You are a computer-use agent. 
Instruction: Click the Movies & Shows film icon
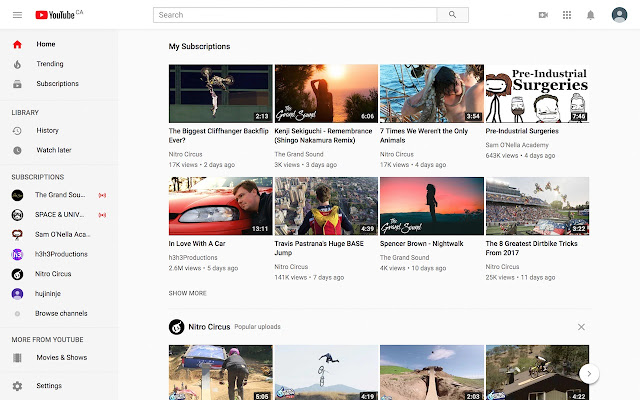[17, 358]
